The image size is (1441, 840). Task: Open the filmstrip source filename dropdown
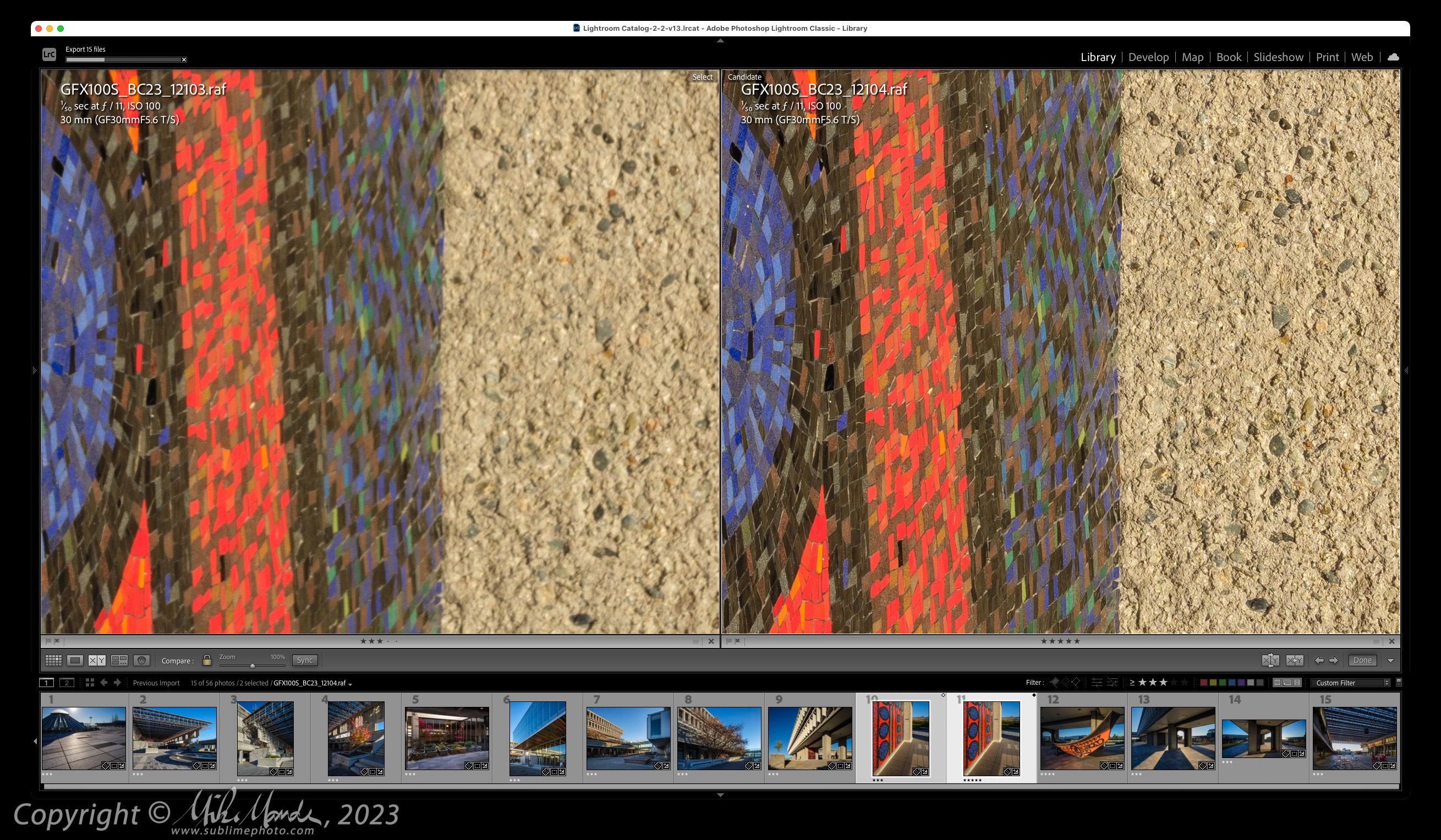pos(312,683)
